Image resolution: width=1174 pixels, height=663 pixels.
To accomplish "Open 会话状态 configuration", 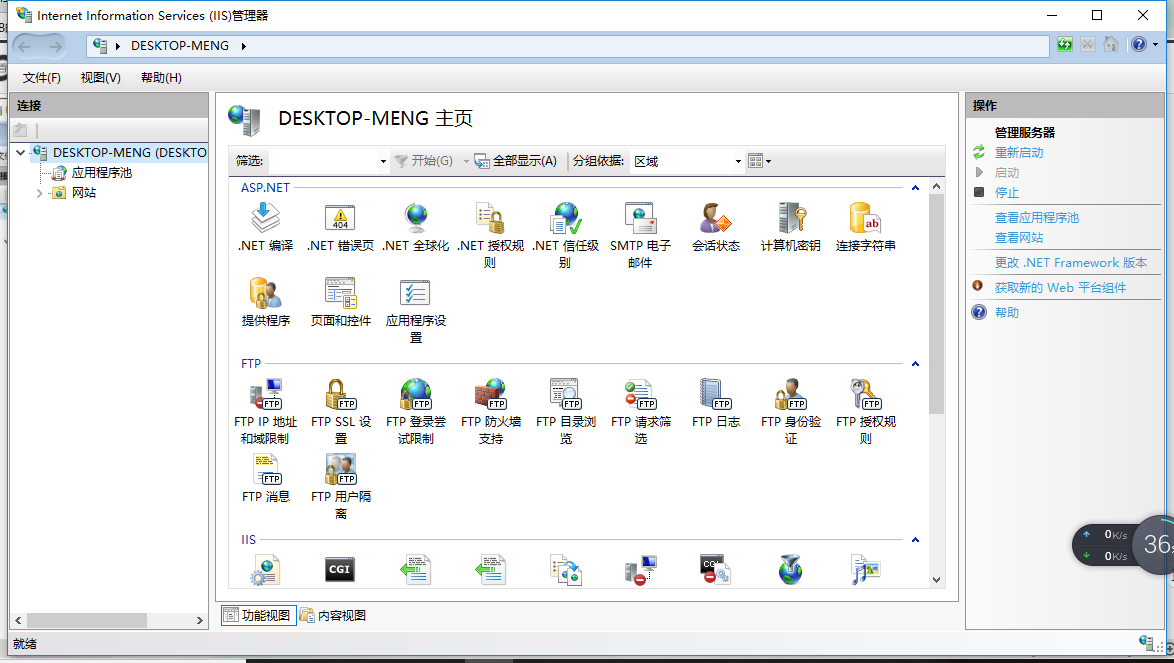I will [x=715, y=225].
